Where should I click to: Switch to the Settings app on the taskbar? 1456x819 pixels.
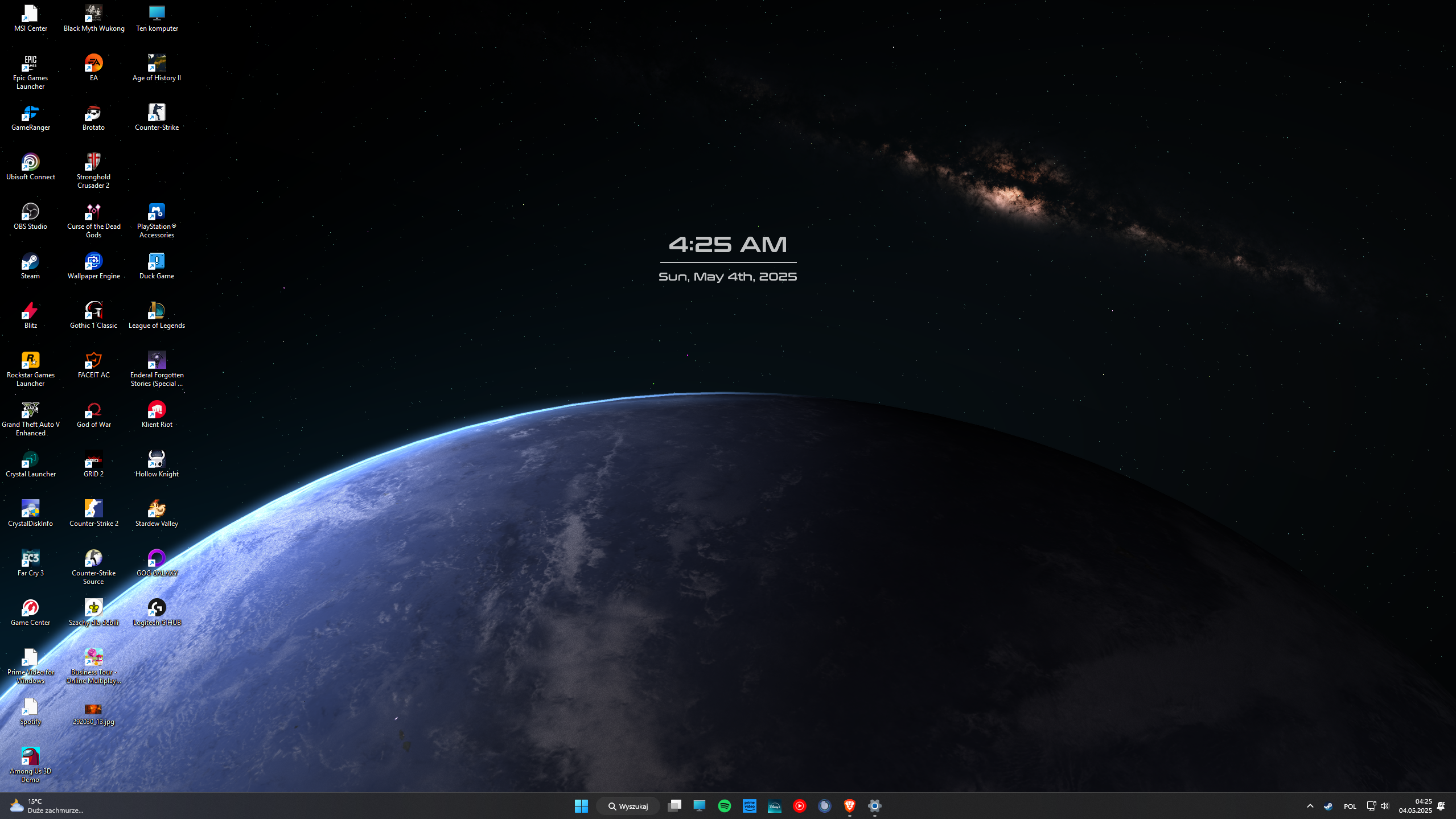click(875, 806)
